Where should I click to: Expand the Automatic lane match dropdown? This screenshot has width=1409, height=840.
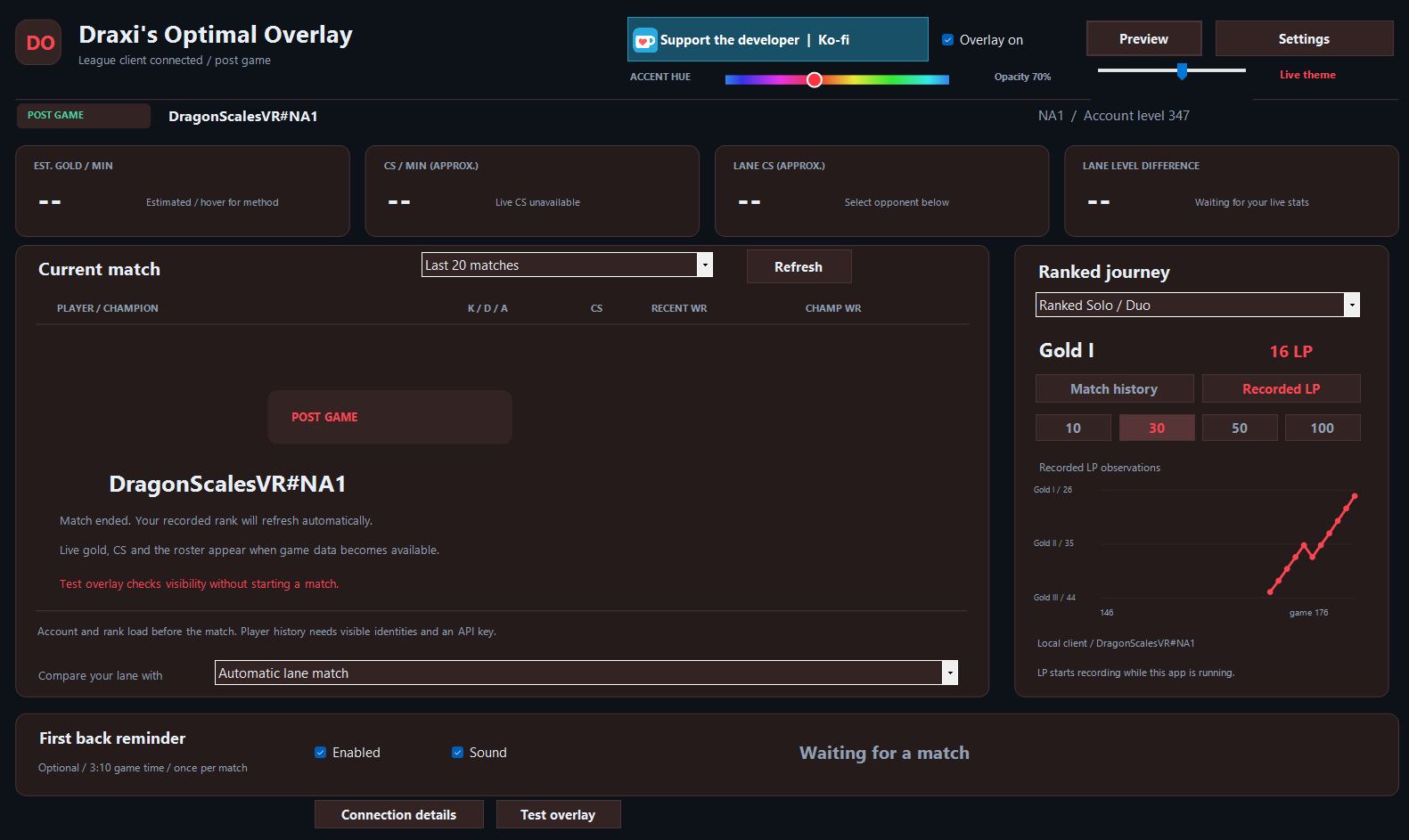[x=586, y=673]
